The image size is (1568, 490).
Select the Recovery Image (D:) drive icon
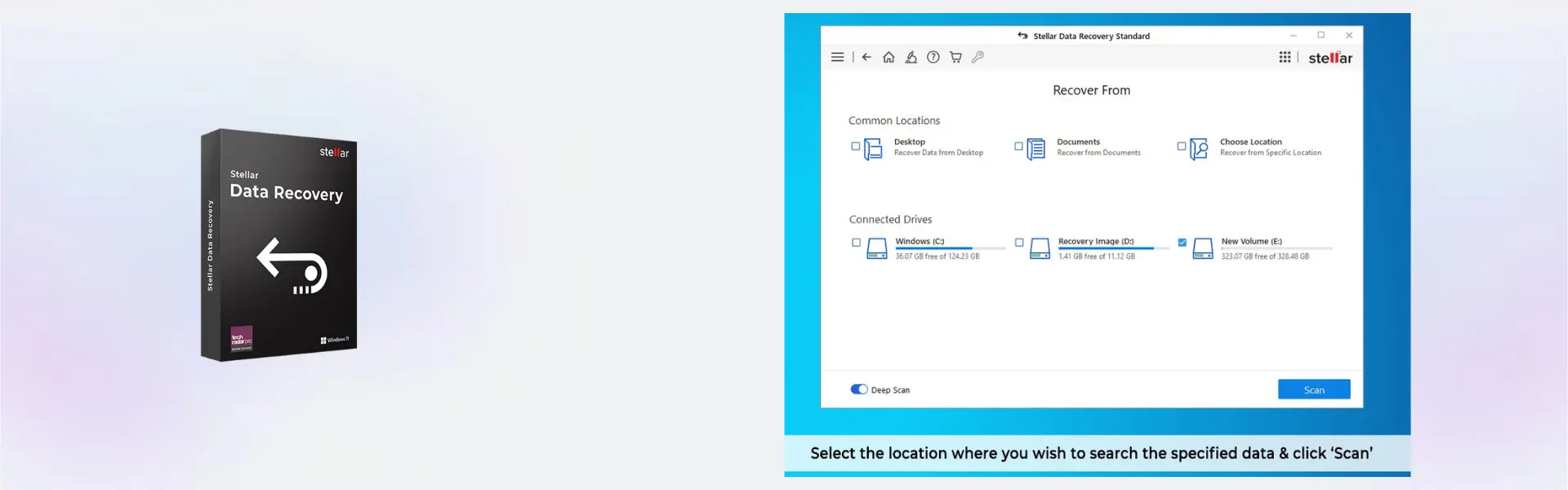click(1040, 248)
